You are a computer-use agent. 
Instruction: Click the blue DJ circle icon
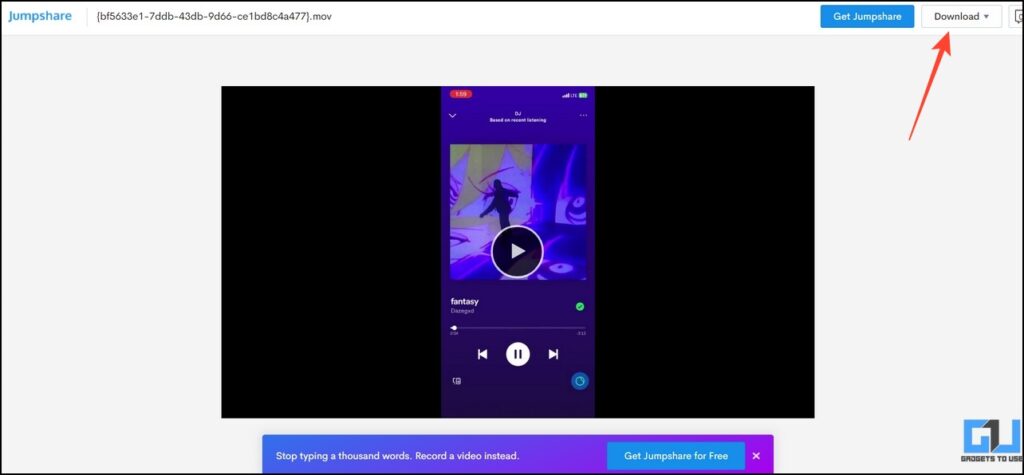point(579,381)
